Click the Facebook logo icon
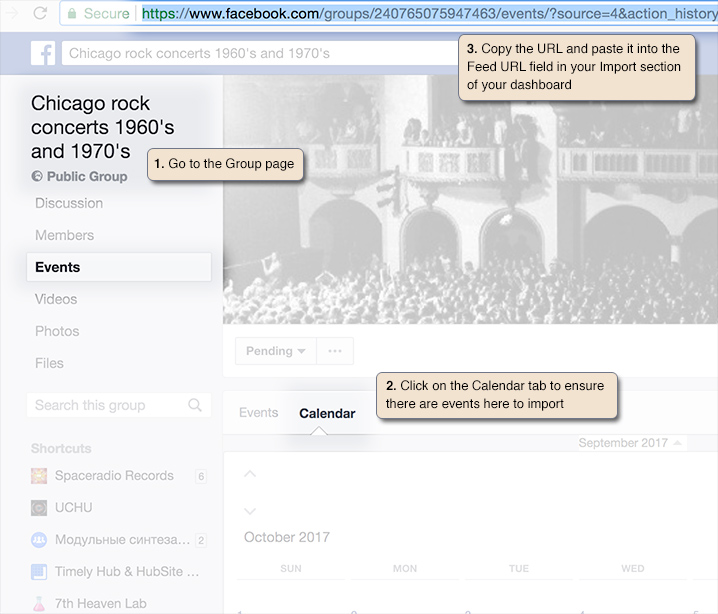The height and width of the screenshot is (614, 718). point(43,53)
